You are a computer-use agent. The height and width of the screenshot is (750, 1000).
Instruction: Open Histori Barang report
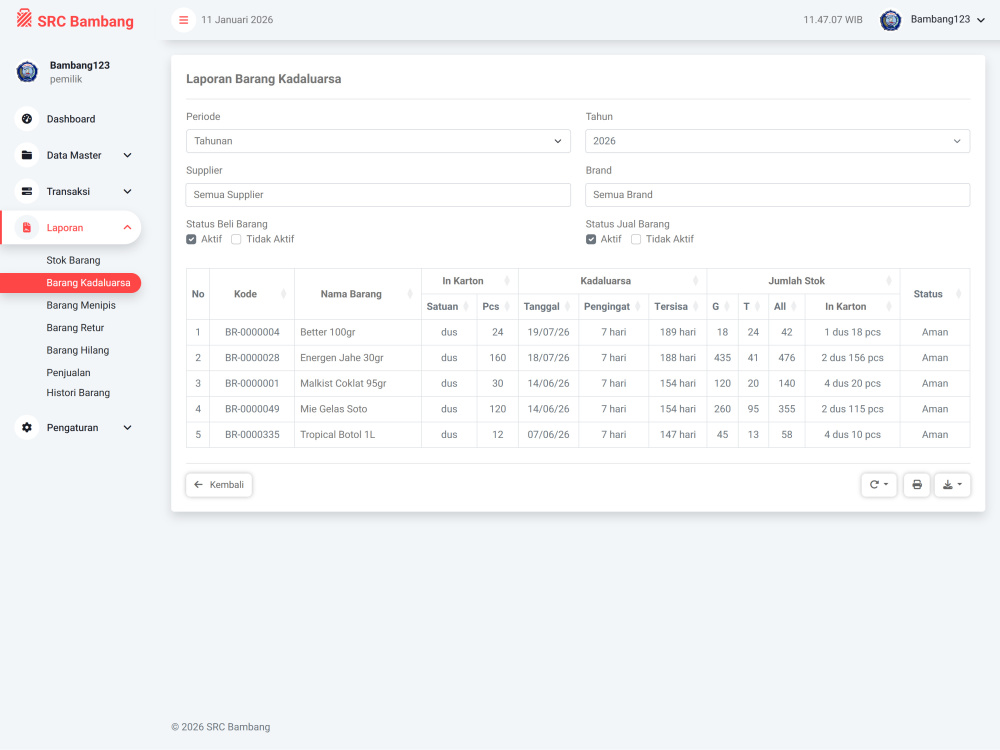[78, 393]
